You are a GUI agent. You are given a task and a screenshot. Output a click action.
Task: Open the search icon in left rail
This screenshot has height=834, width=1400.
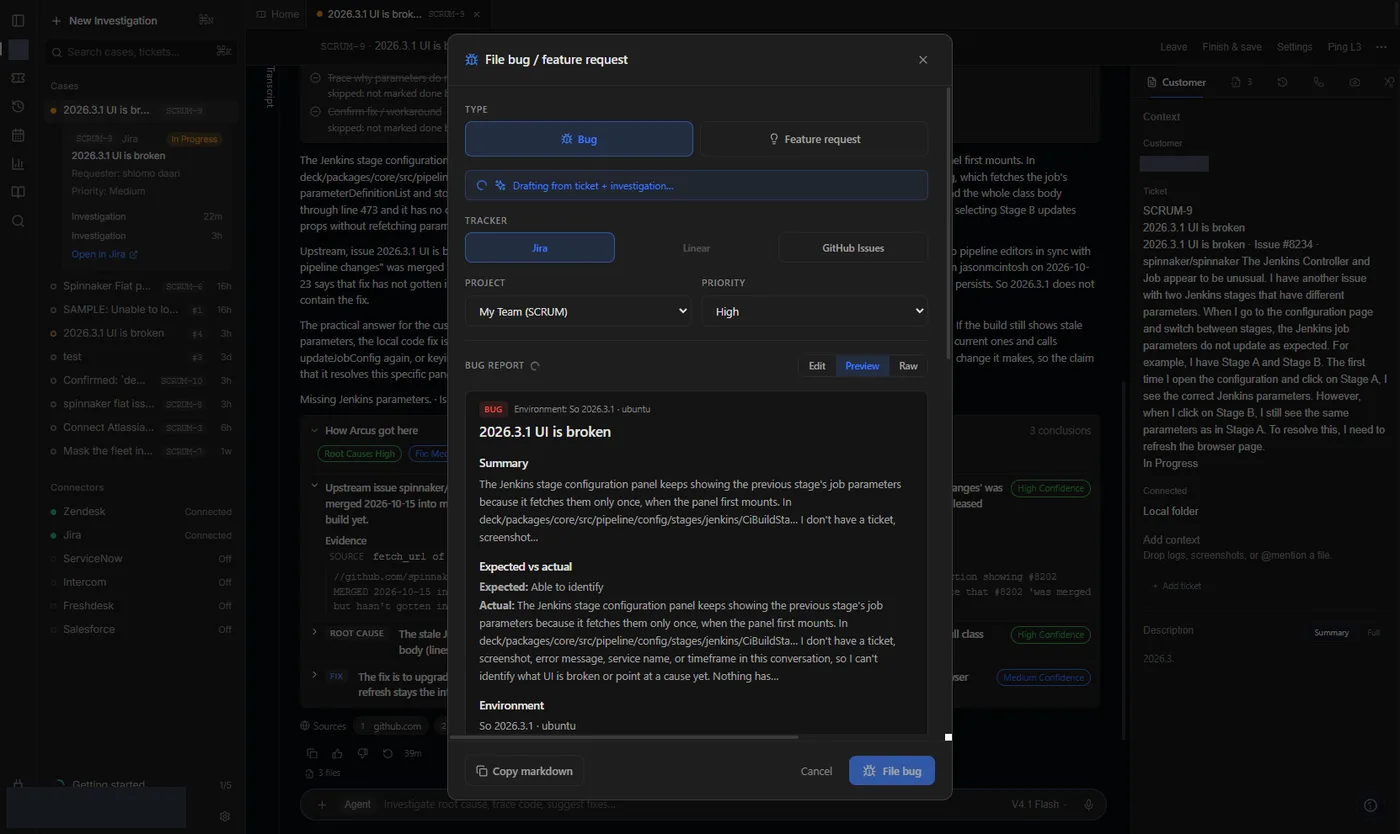pyautogui.click(x=18, y=221)
